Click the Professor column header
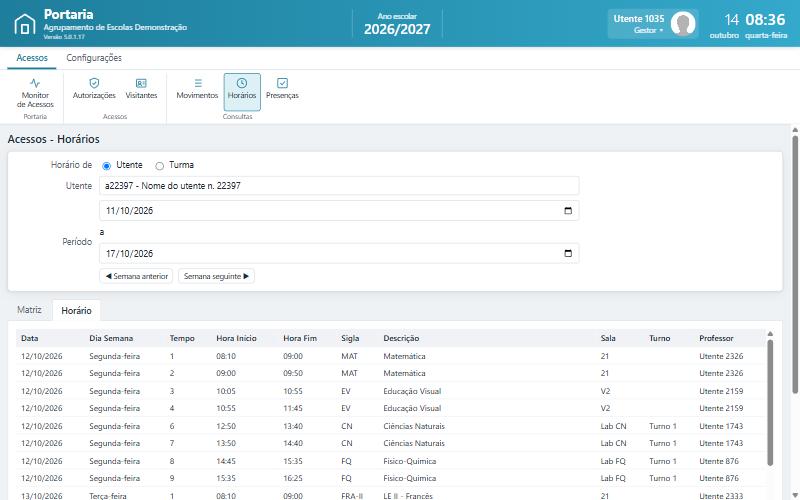Image resolution: width=800 pixels, height=500 pixels. [716, 338]
